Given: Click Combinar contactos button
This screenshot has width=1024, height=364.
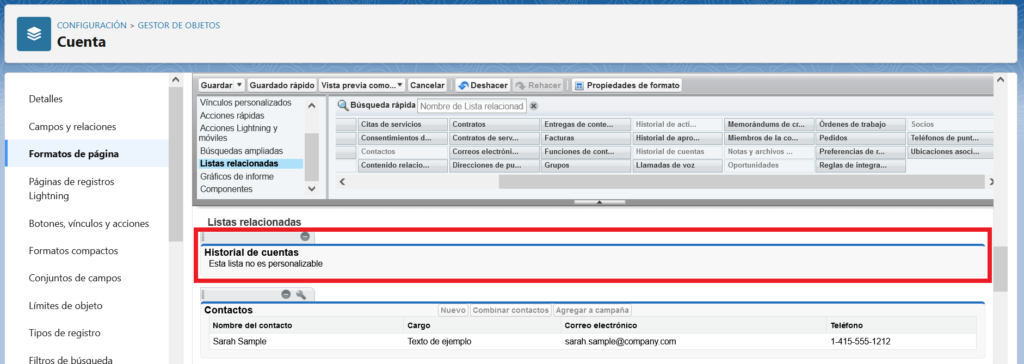Looking at the screenshot, I should point(511,310).
